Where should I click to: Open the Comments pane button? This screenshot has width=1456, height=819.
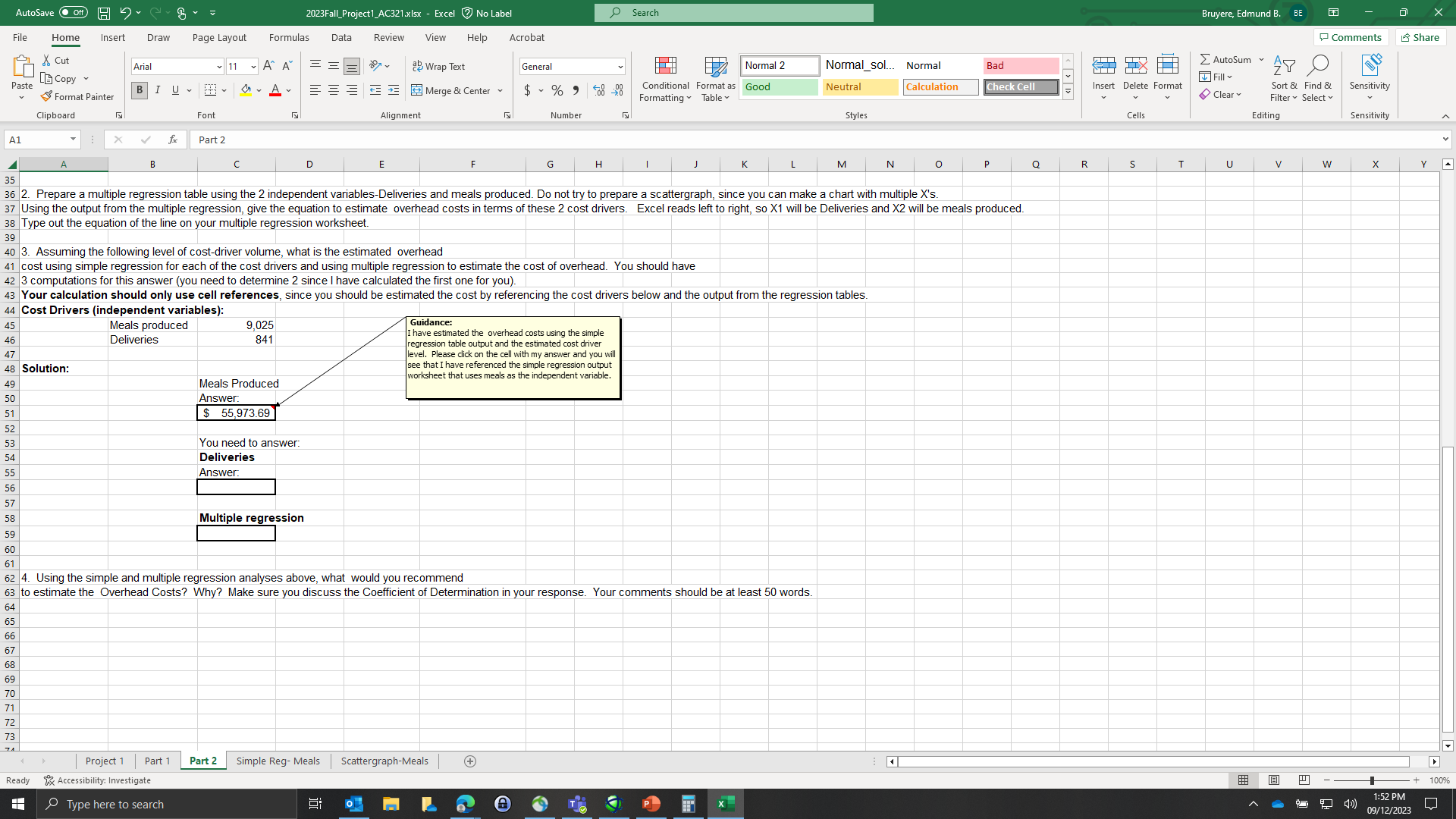tap(1351, 37)
